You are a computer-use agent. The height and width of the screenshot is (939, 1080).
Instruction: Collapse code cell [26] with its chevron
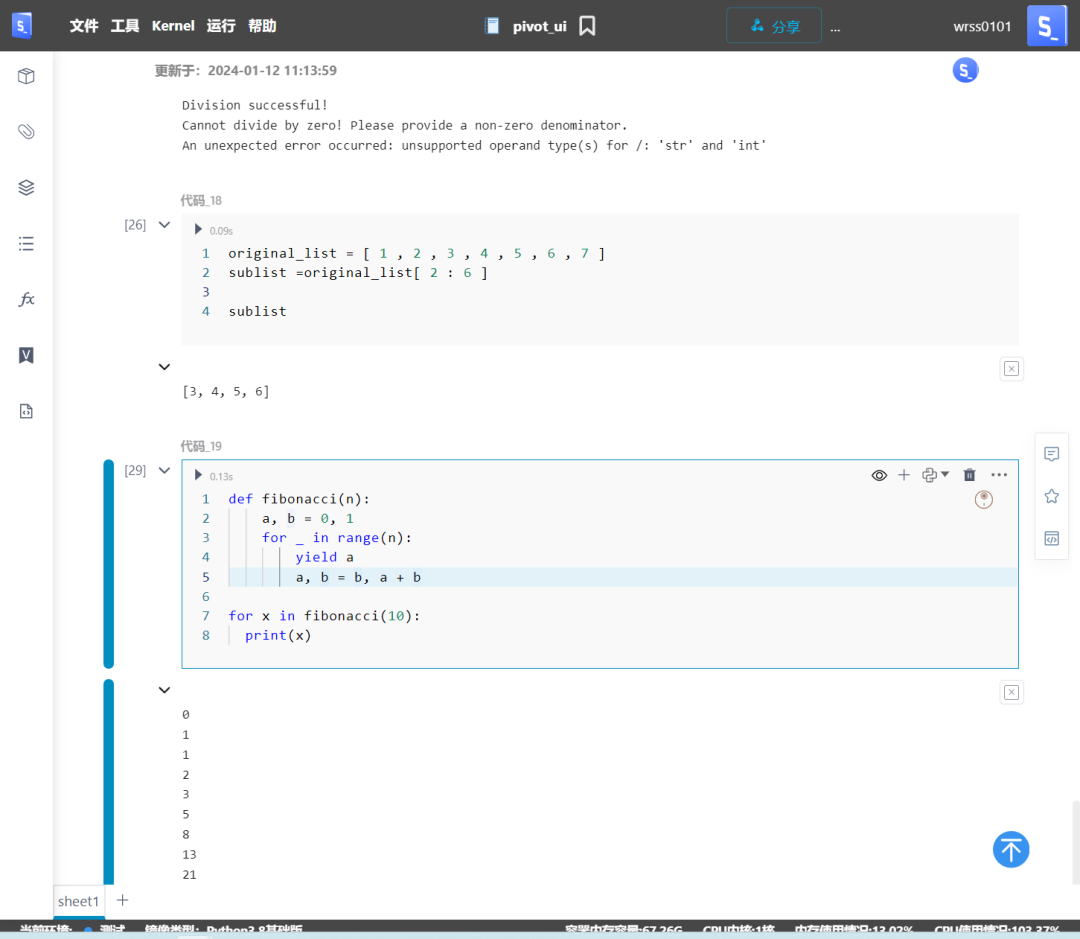164,225
